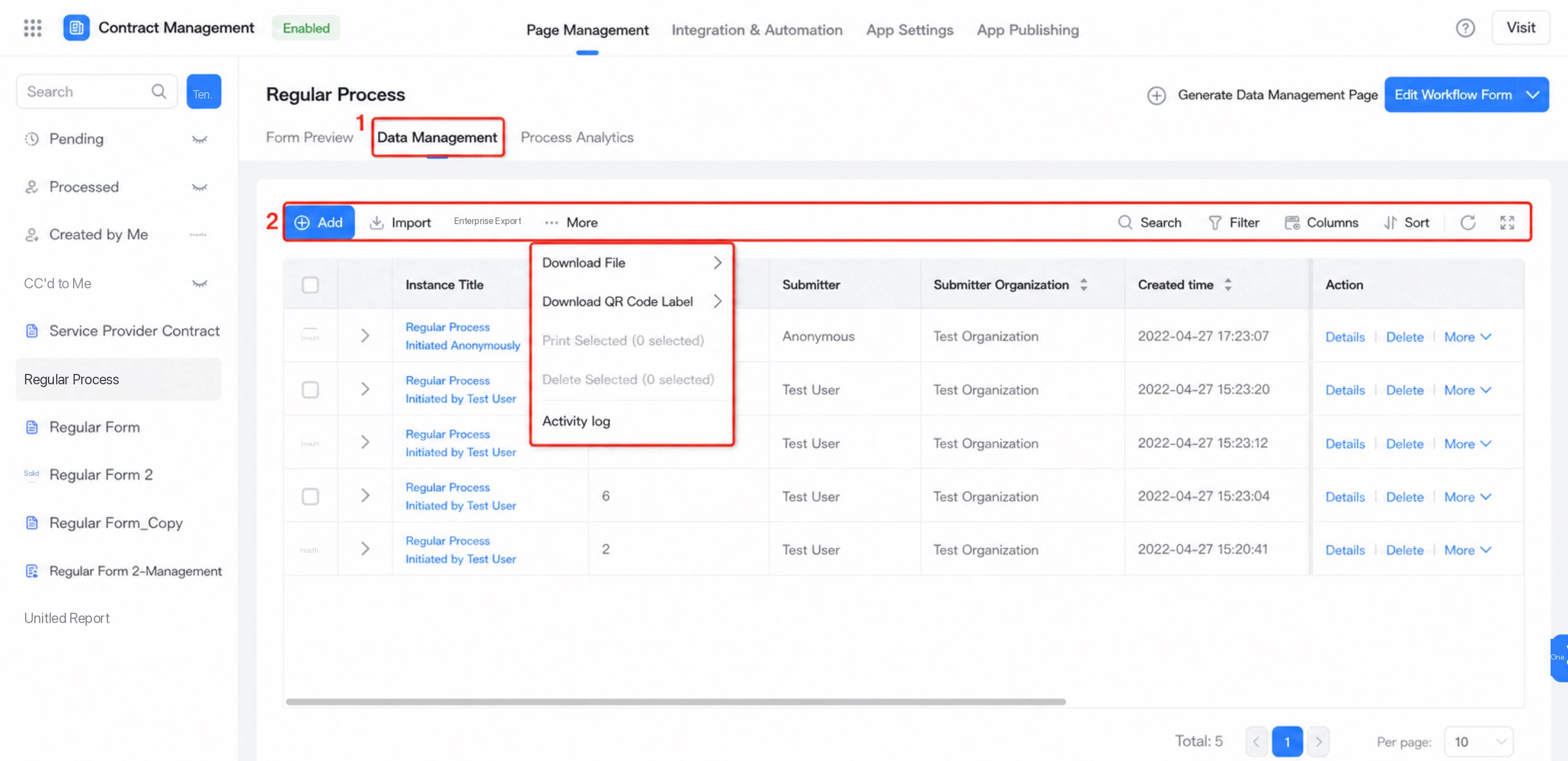1568x761 pixels.
Task: Click the horizontal table scrollbar
Action: click(x=676, y=702)
